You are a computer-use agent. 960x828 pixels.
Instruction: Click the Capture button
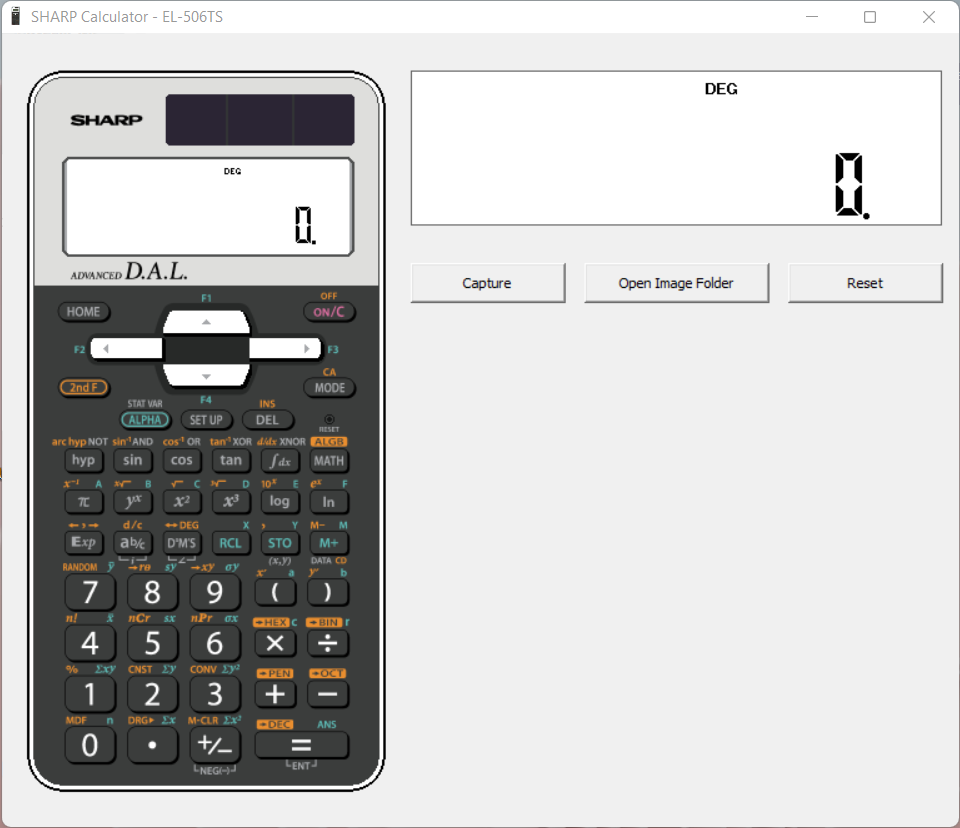point(487,283)
